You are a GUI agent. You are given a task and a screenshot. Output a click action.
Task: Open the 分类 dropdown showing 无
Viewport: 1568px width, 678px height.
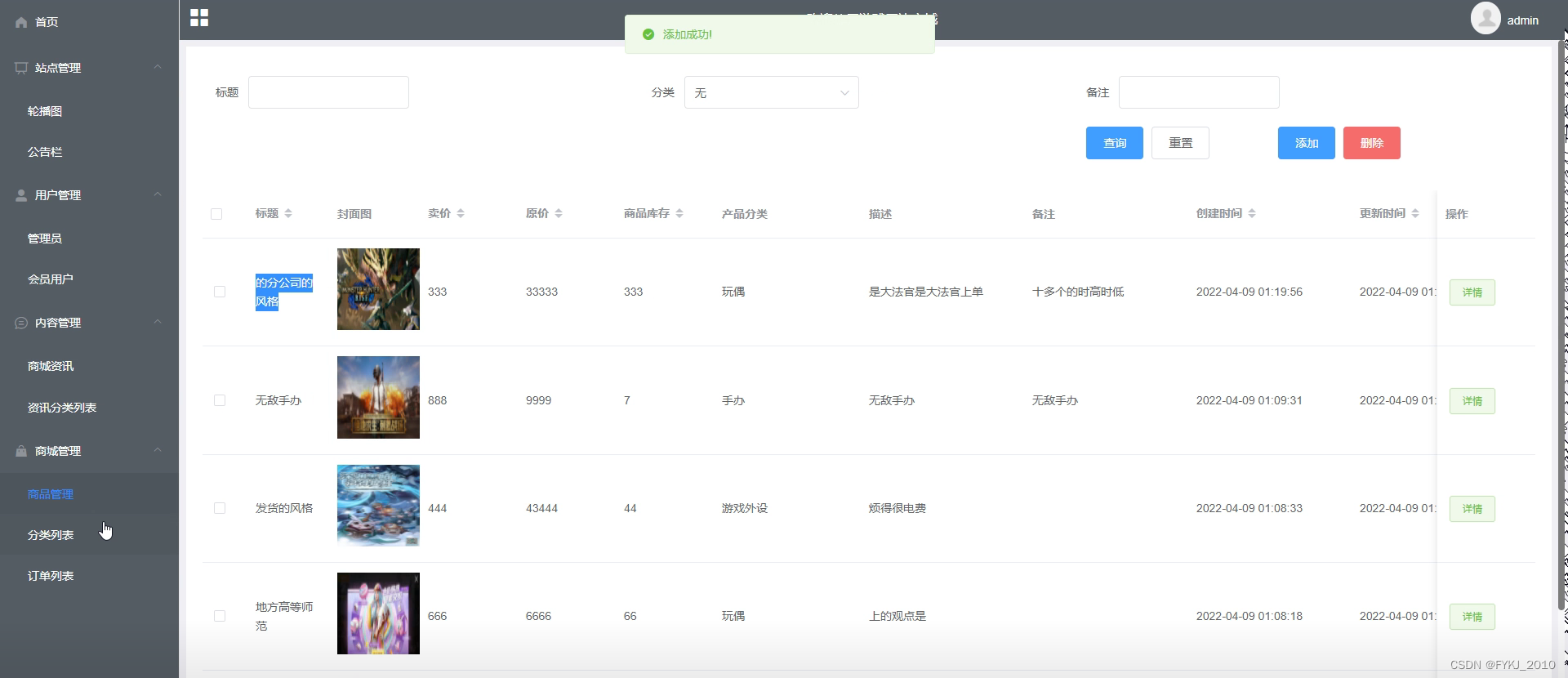click(772, 92)
